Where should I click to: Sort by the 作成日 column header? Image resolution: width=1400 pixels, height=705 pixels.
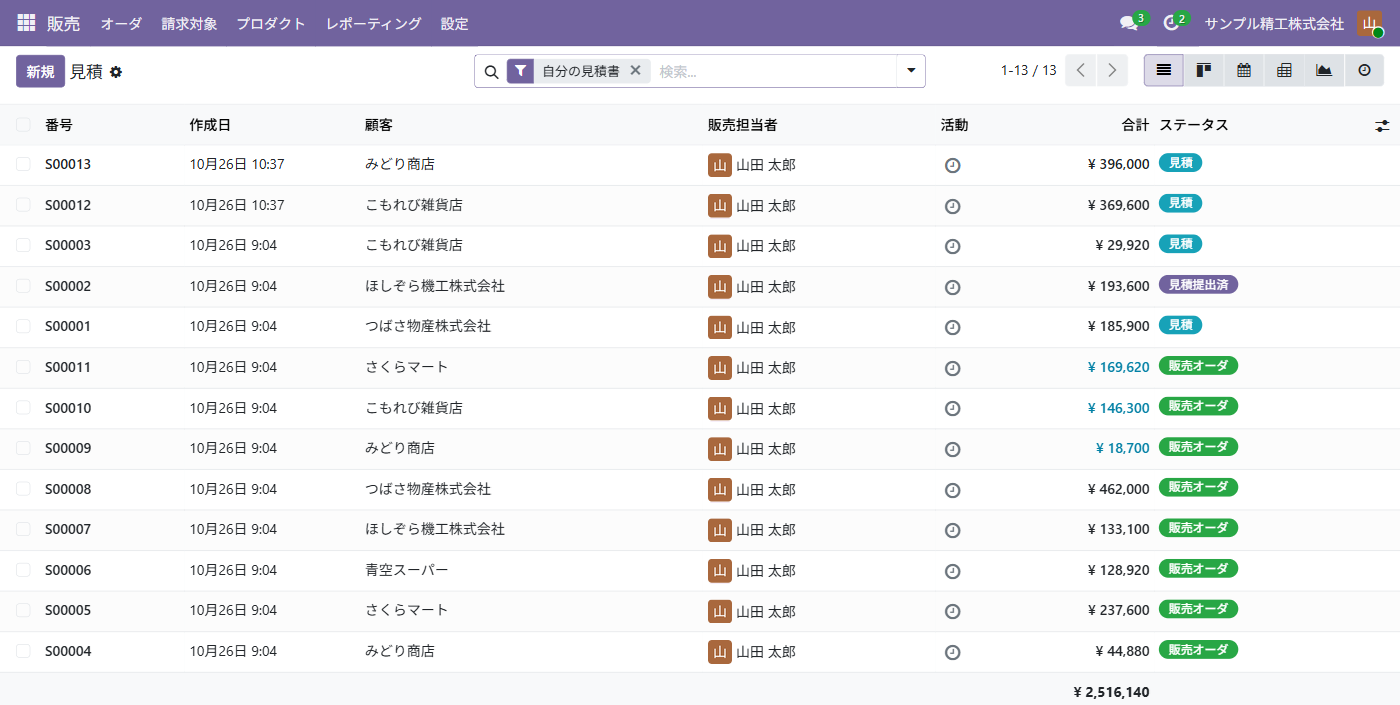(210, 125)
